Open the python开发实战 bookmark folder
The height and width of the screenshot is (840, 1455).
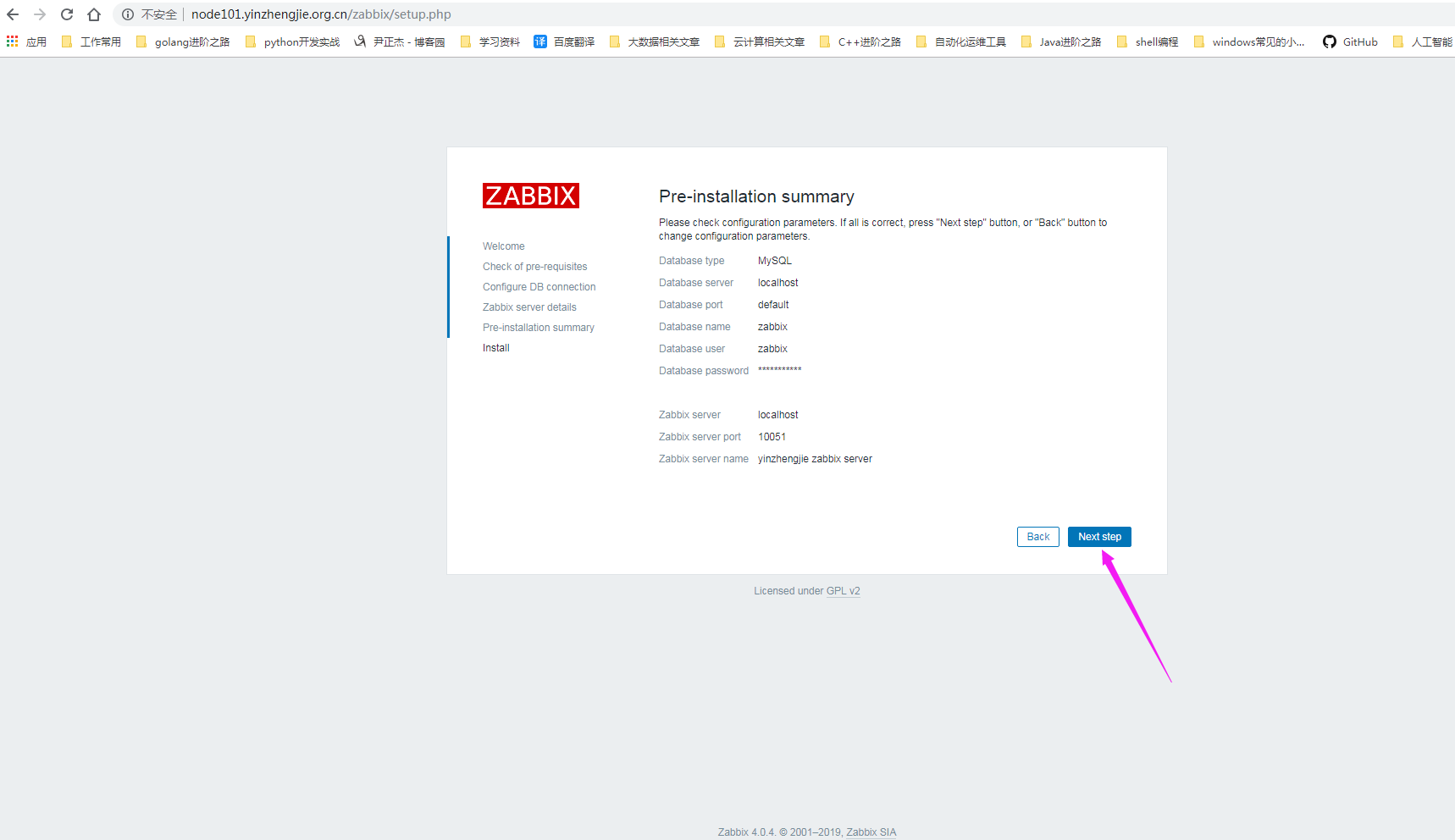point(292,41)
